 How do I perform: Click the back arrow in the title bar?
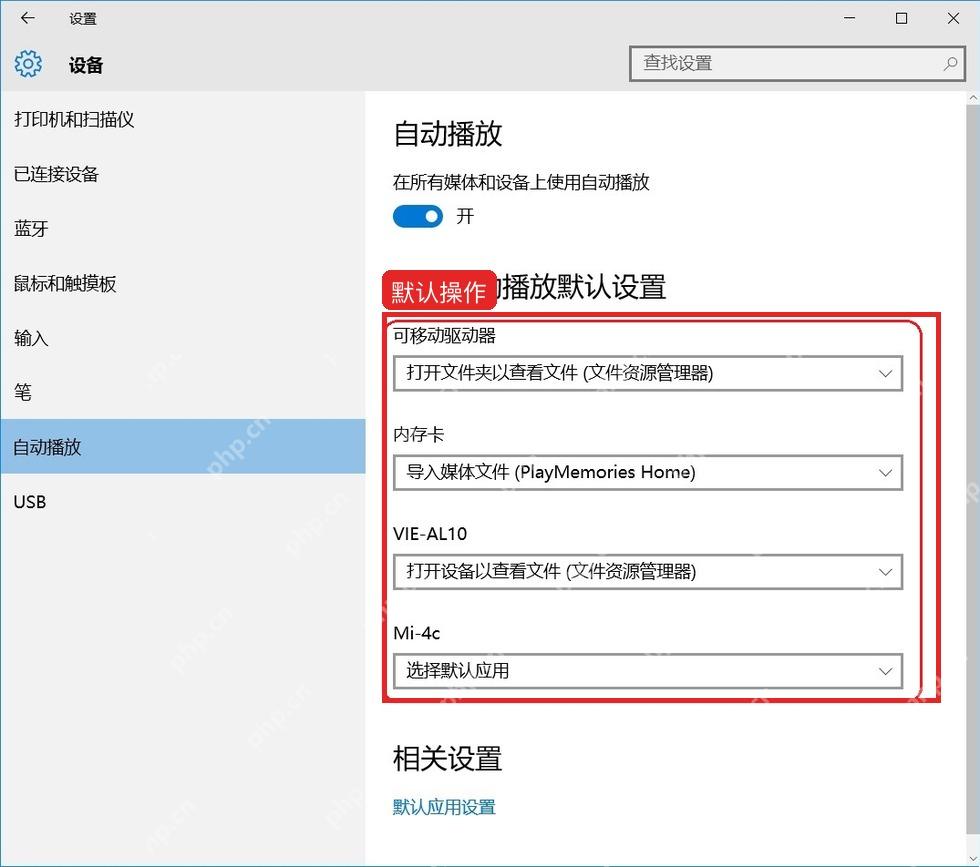(x=28, y=18)
